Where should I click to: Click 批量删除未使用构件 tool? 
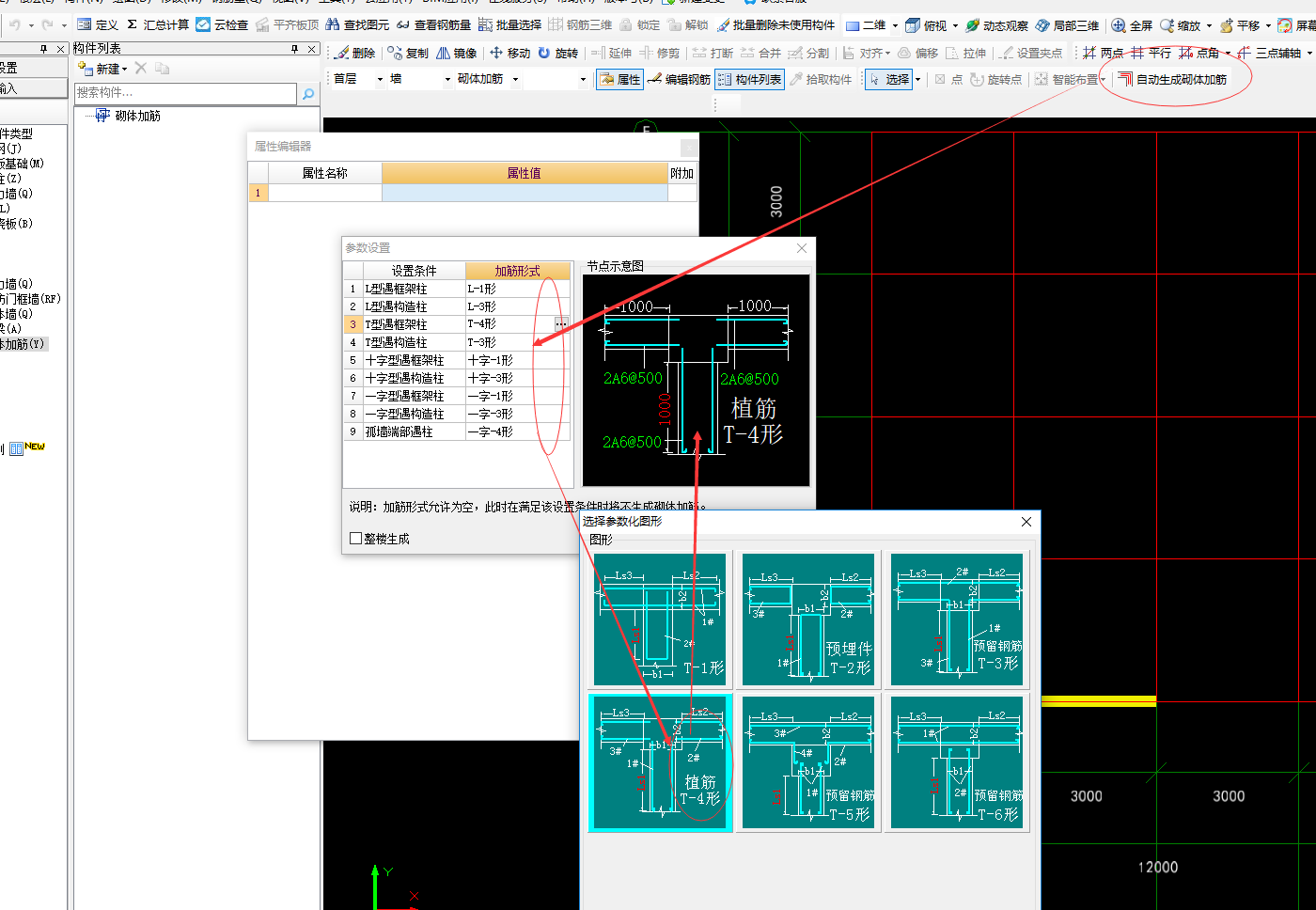tap(775, 25)
